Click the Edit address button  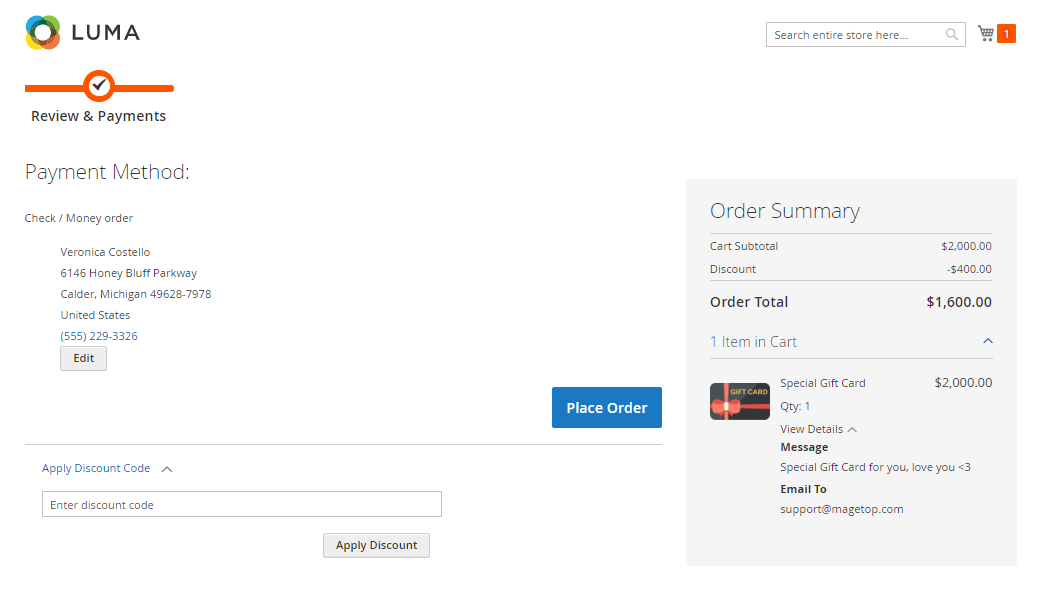coord(83,358)
